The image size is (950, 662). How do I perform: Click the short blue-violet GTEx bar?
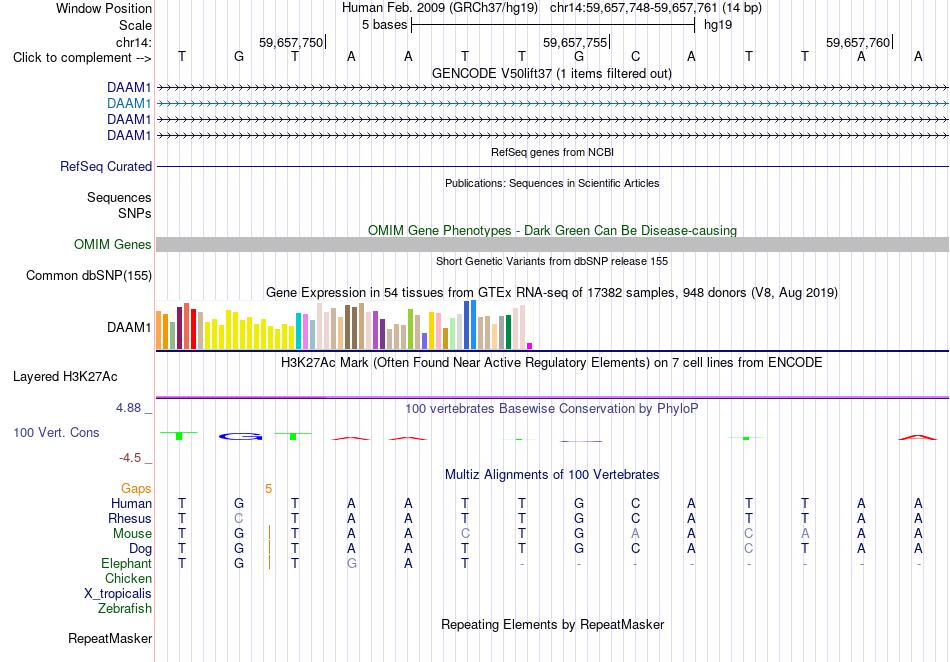click(424, 341)
